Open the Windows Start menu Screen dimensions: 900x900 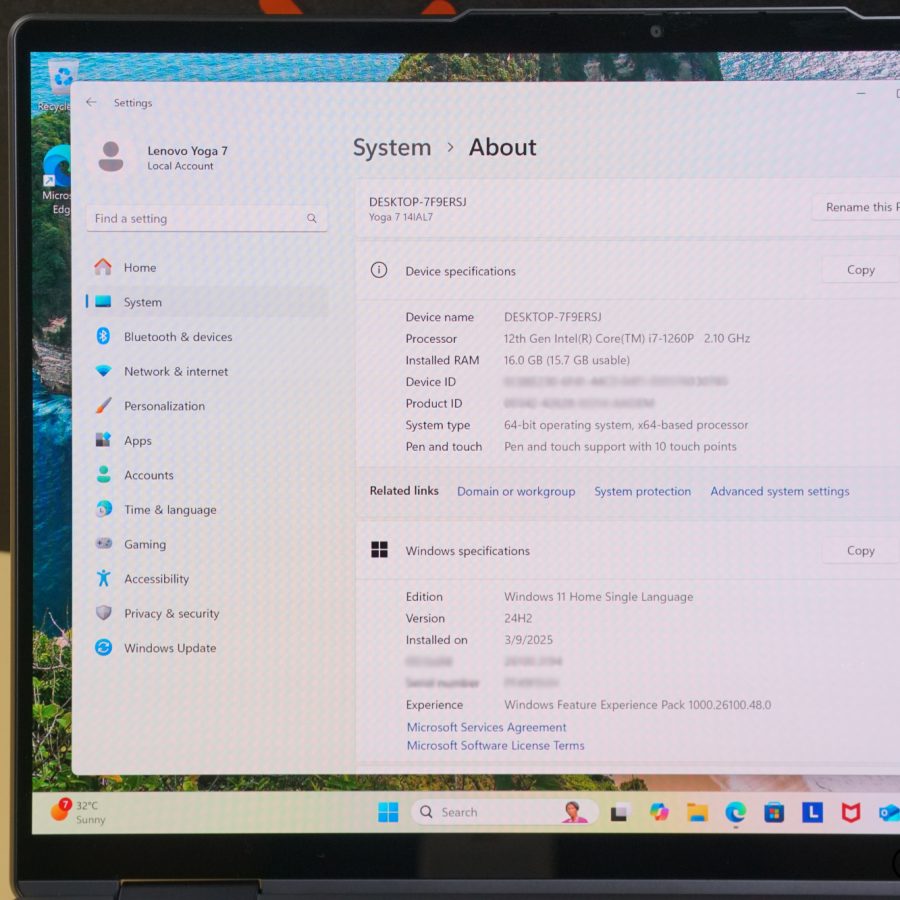coord(388,812)
